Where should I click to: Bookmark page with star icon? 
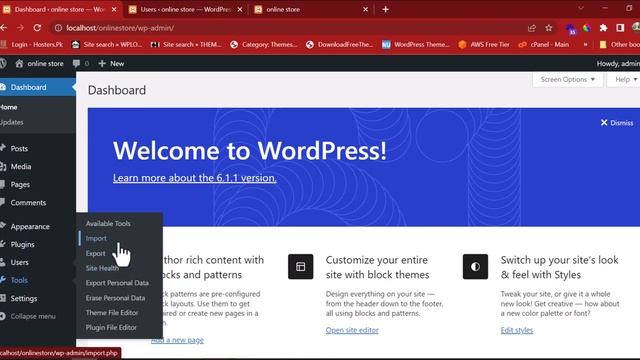549,28
